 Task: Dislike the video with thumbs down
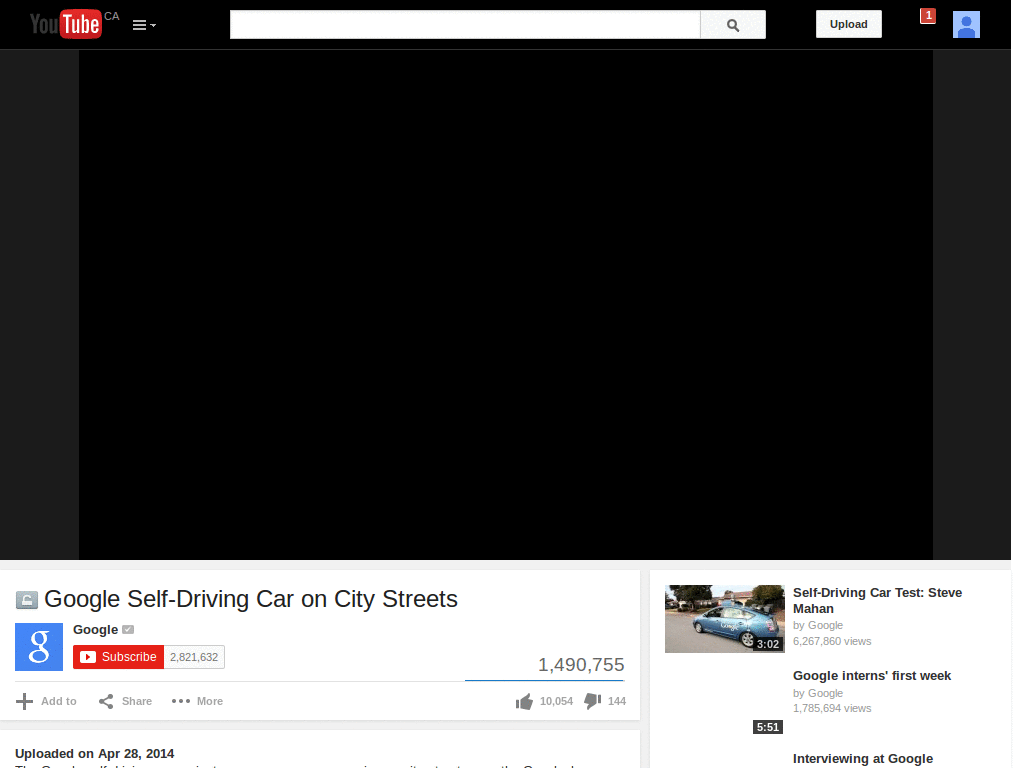(x=592, y=701)
